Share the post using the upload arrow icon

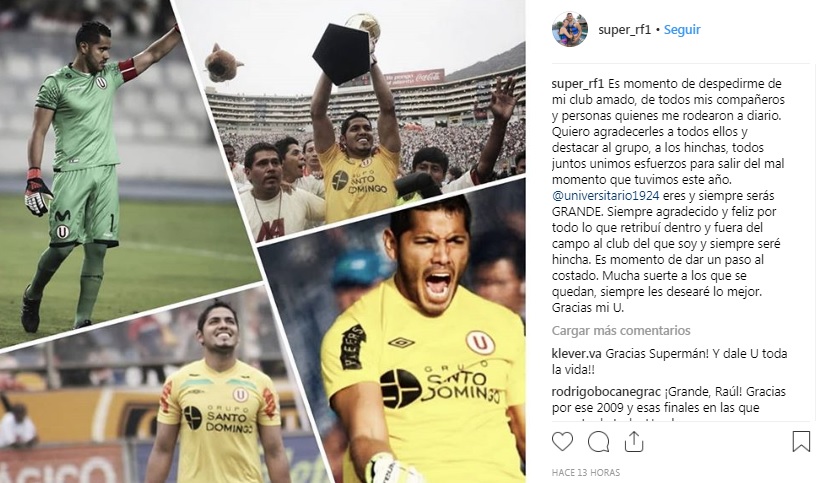point(633,442)
